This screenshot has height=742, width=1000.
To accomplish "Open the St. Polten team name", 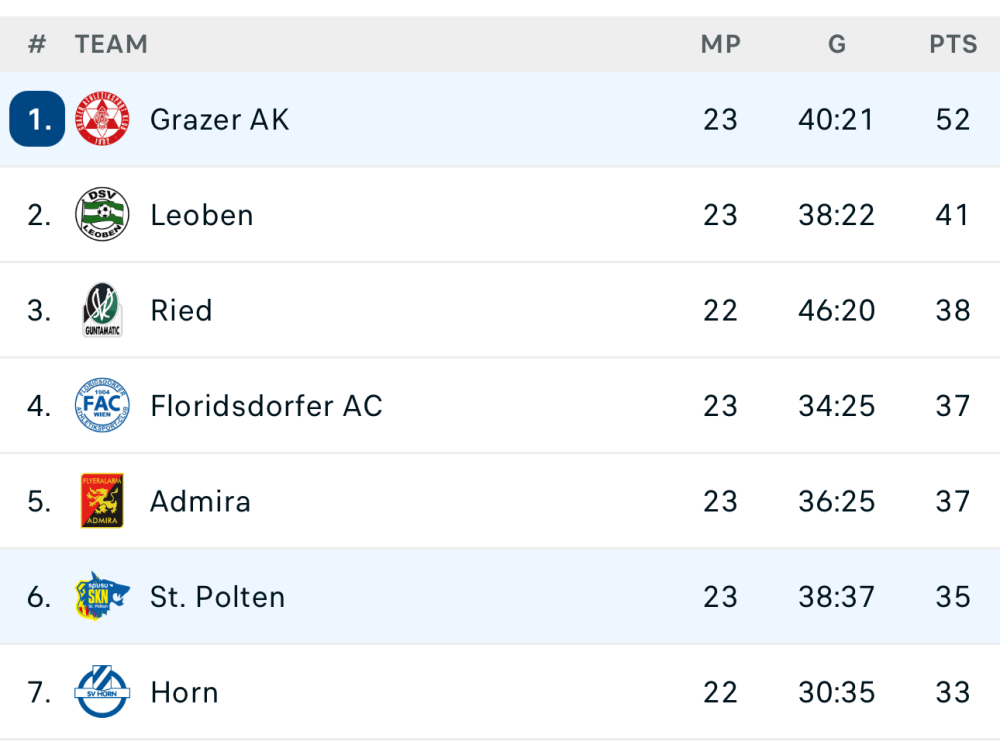I will [x=217, y=597].
